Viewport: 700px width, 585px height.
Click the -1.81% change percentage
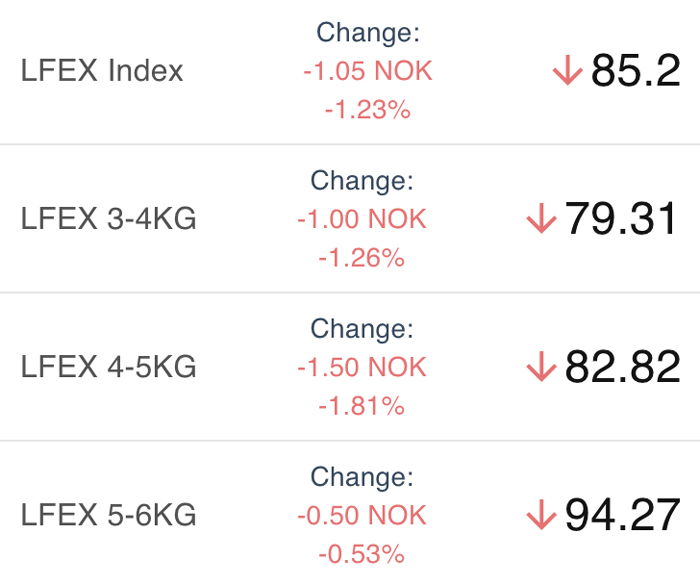coord(362,405)
